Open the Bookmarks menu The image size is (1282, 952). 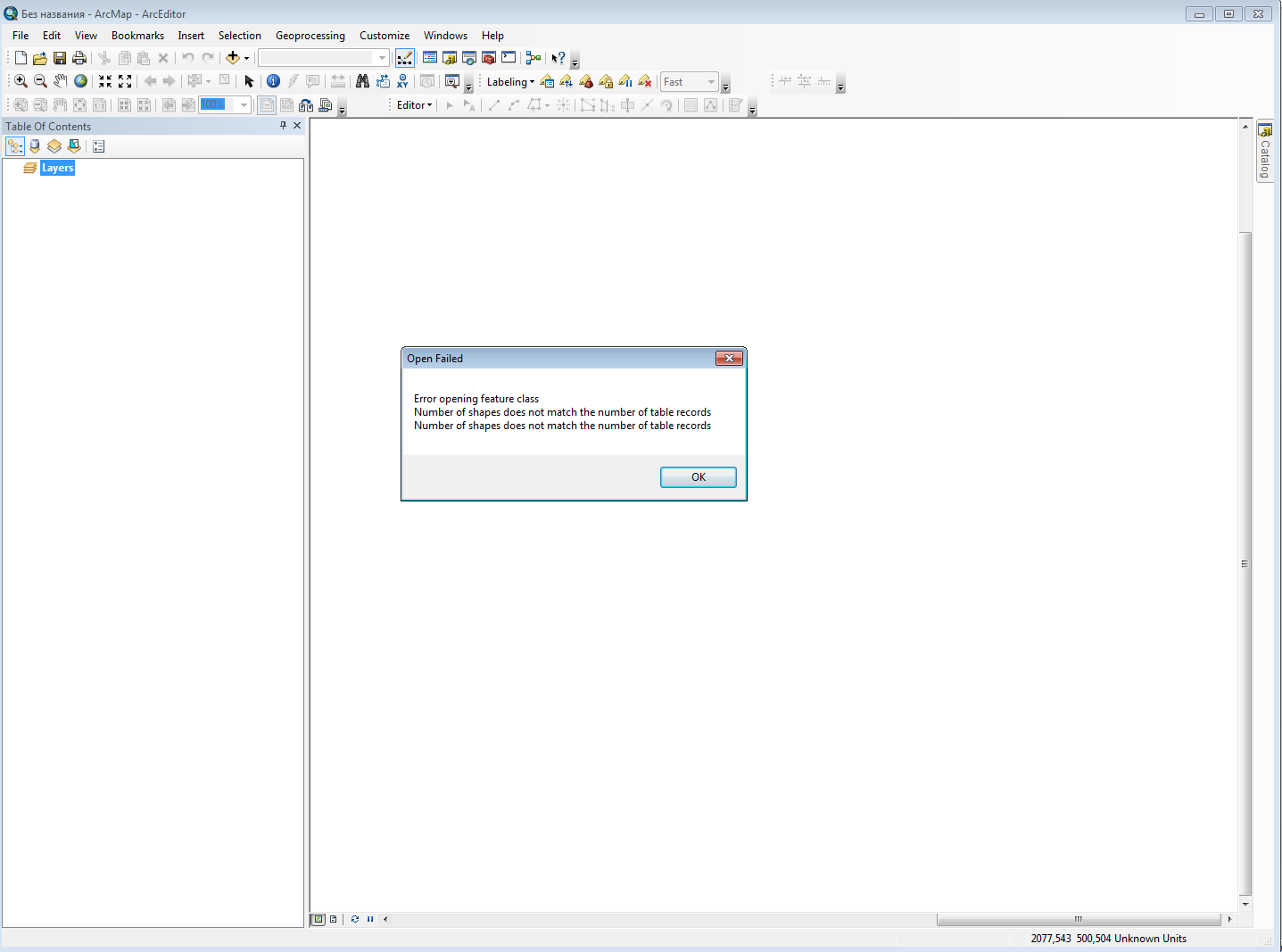pos(137,36)
